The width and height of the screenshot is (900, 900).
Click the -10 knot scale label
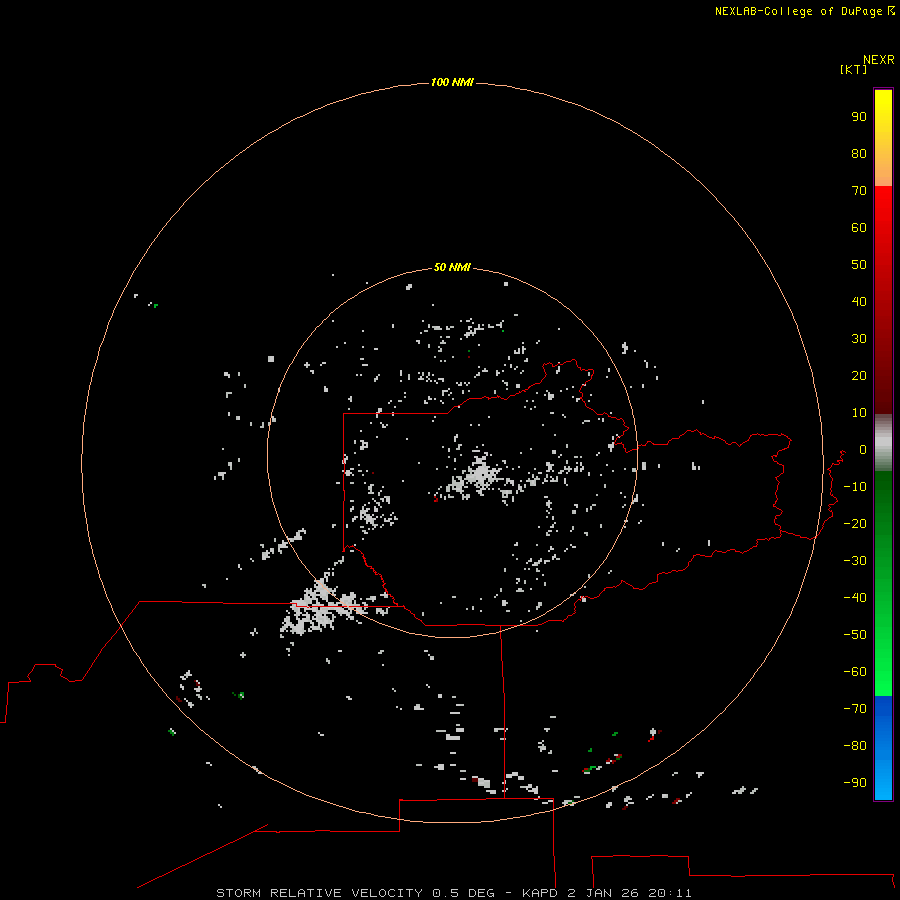point(855,487)
